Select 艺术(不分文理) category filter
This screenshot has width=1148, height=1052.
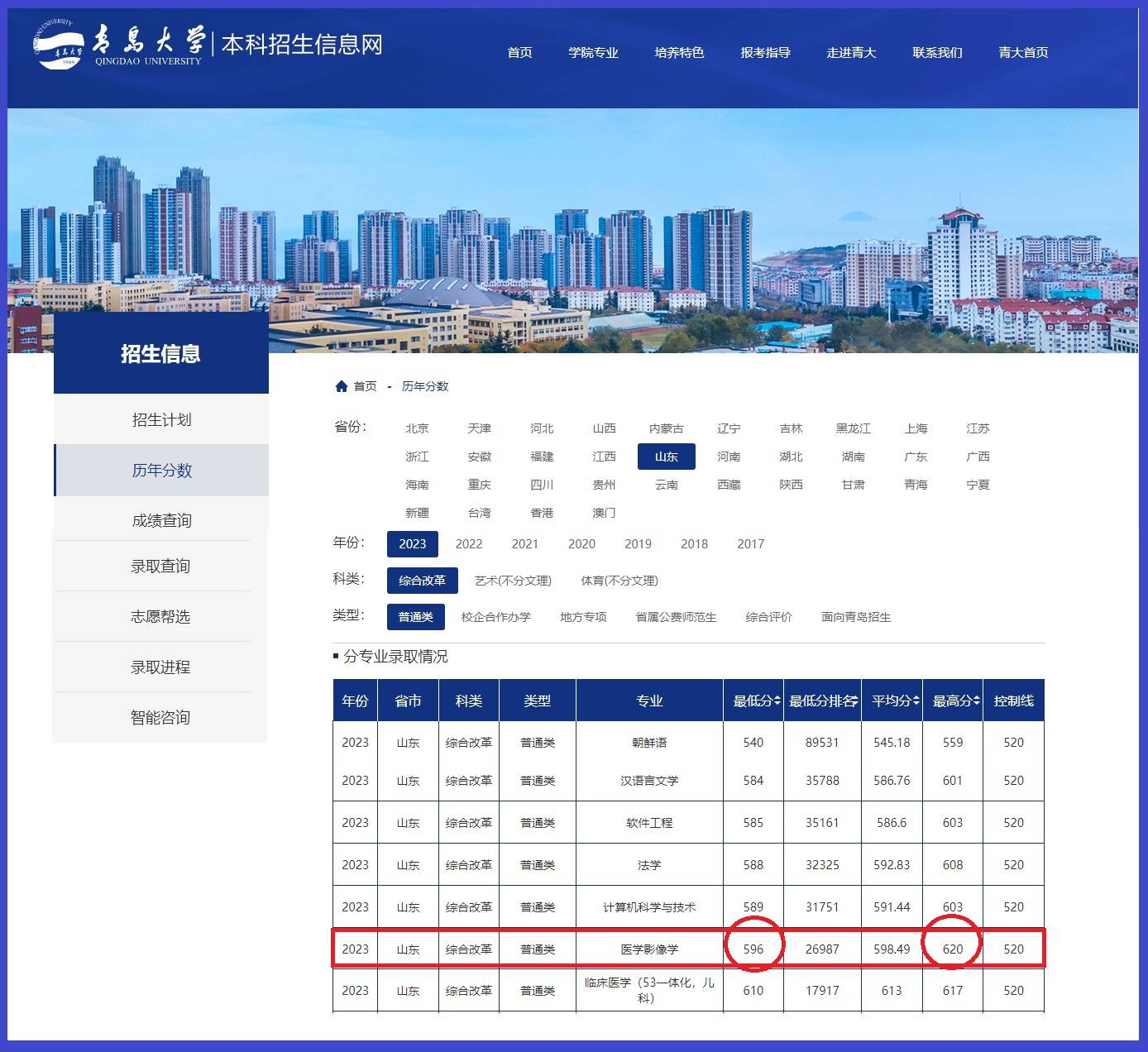click(x=513, y=581)
